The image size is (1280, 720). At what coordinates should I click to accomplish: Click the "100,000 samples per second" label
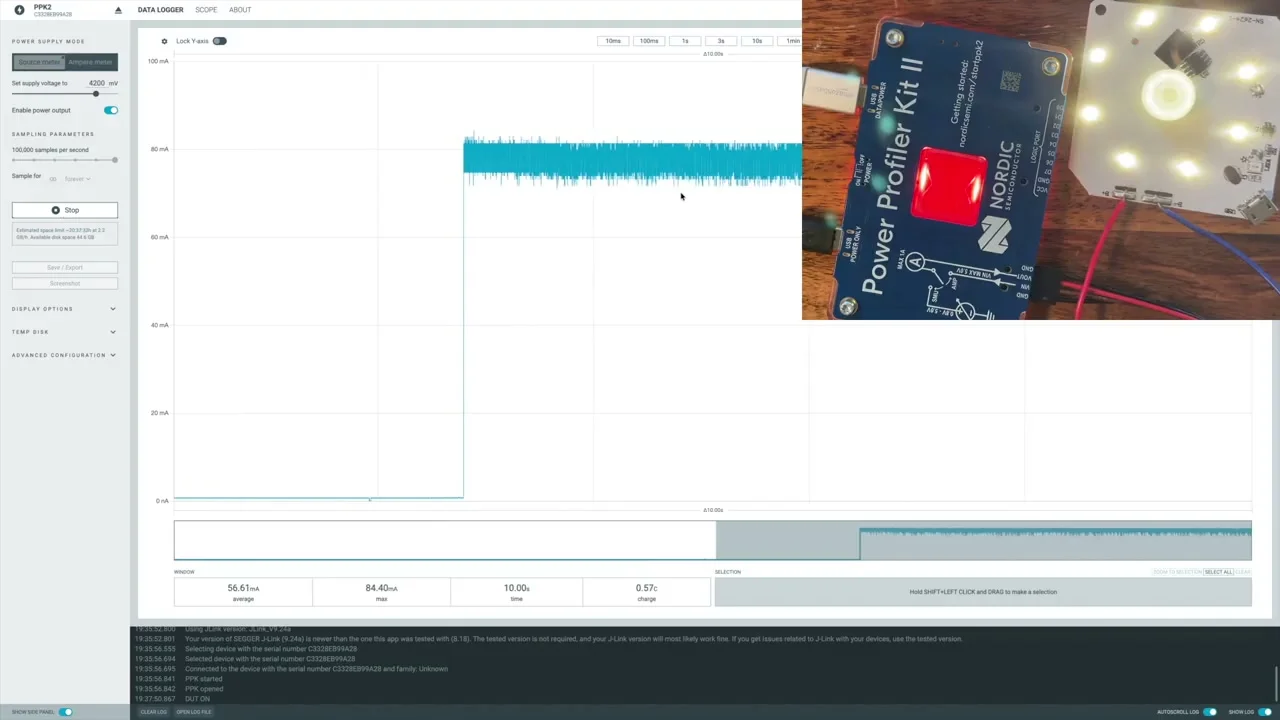point(50,150)
